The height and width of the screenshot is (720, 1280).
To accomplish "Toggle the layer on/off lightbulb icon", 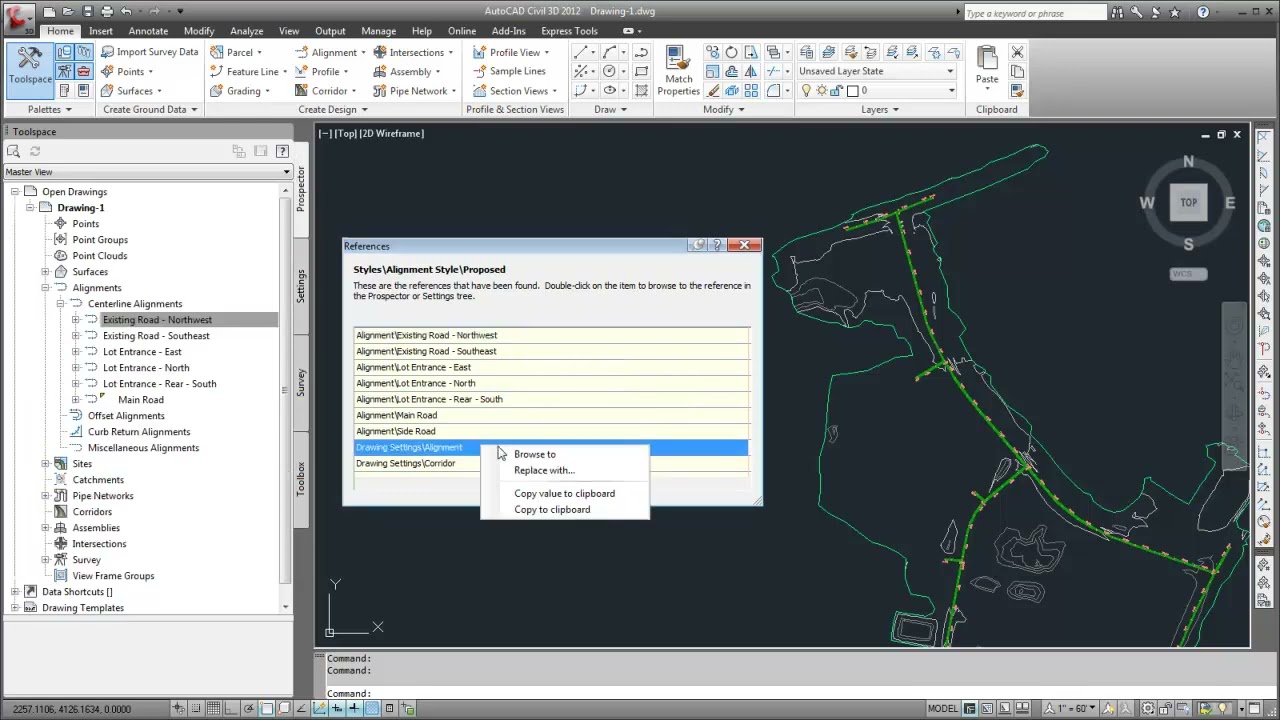I will click(x=806, y=91).
